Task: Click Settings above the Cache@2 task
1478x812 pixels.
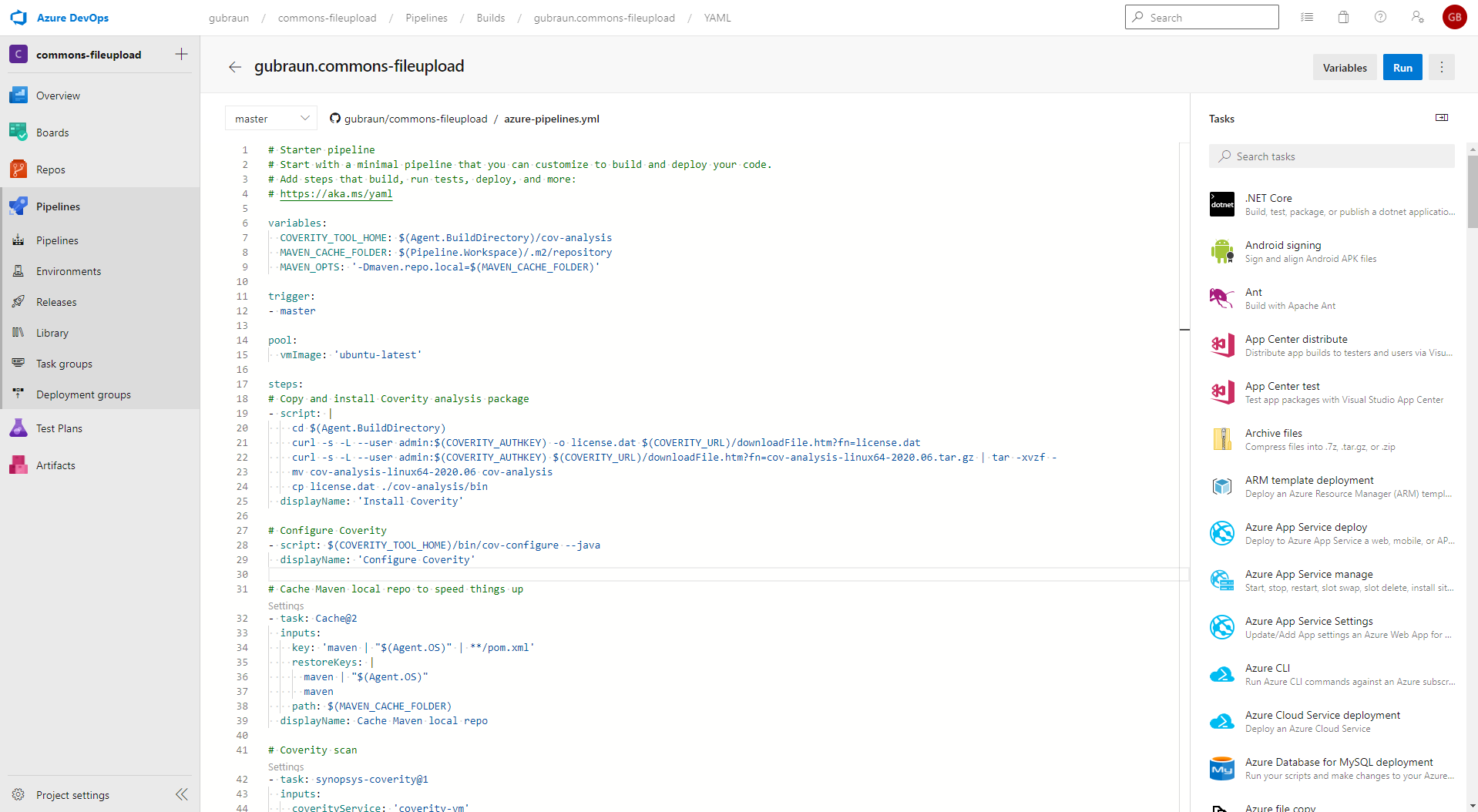Action: [x=286, y=606]
